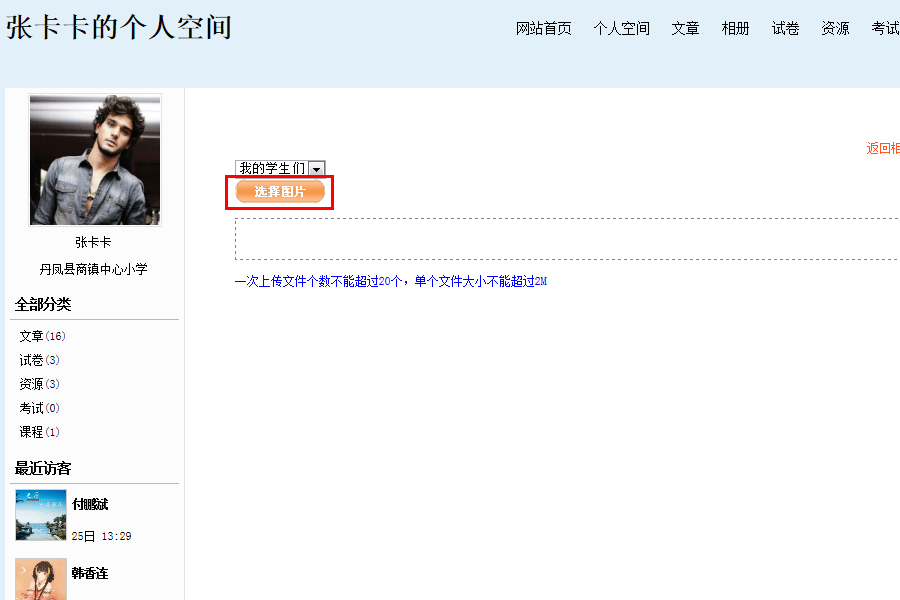900x600 pixels.
Task: Open visitor 韩香连's name link
Action: click(90, 573)
